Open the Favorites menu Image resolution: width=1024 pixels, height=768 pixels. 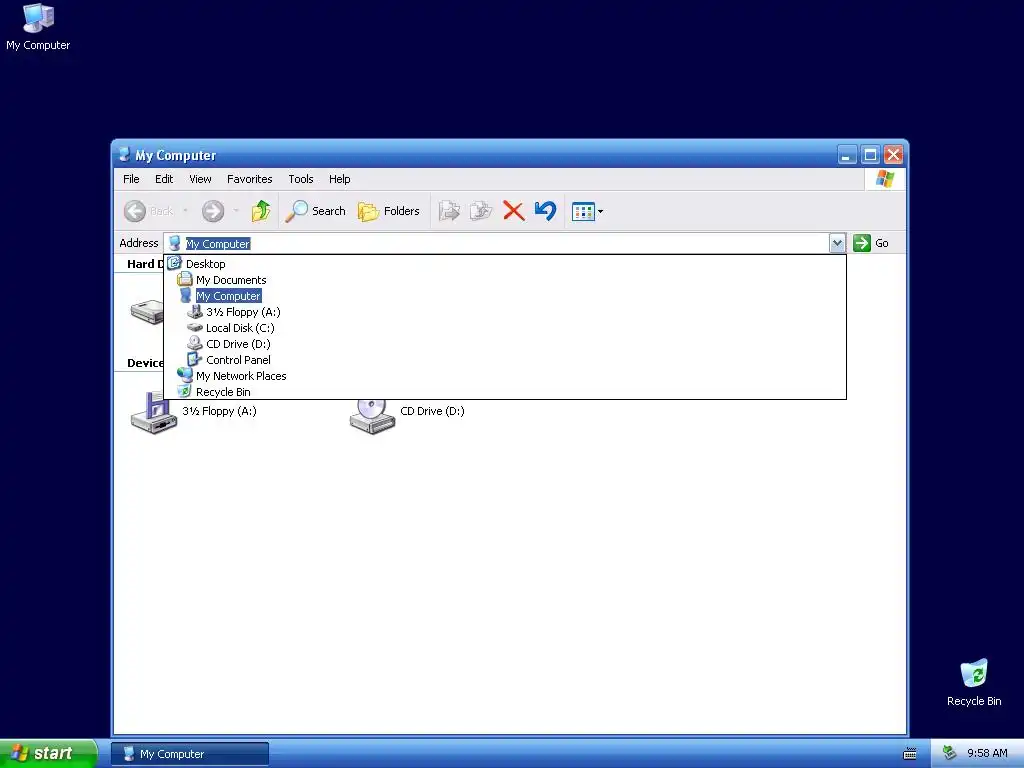pyautogui.click(x=249, y=179)
